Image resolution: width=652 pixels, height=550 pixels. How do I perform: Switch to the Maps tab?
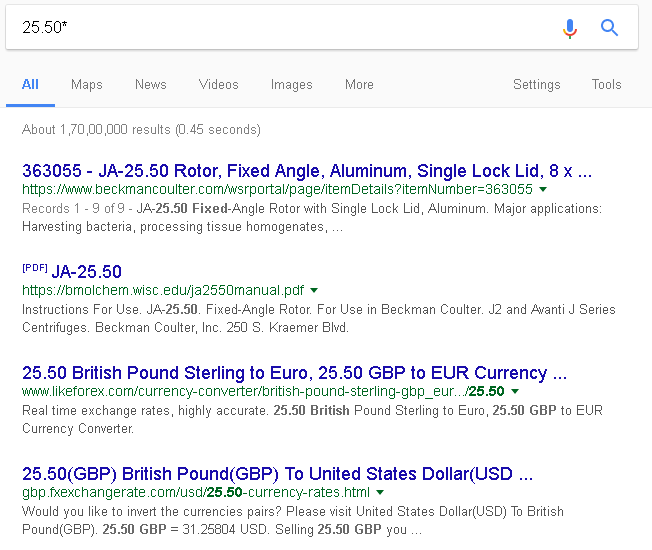point(87,85)
